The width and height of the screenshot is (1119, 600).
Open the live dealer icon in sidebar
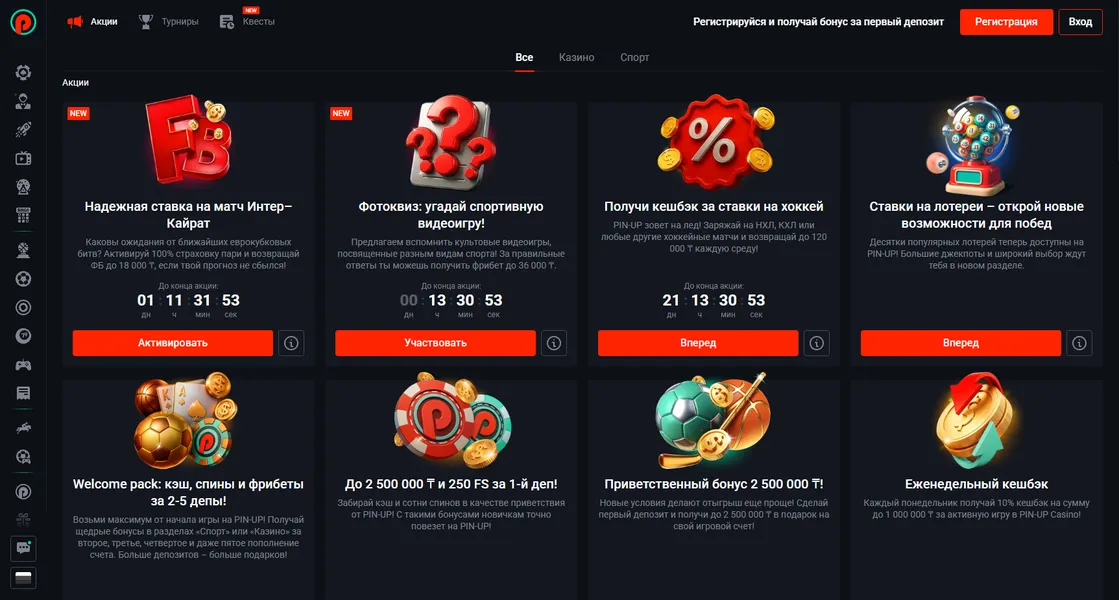click(x=23, y=101)
